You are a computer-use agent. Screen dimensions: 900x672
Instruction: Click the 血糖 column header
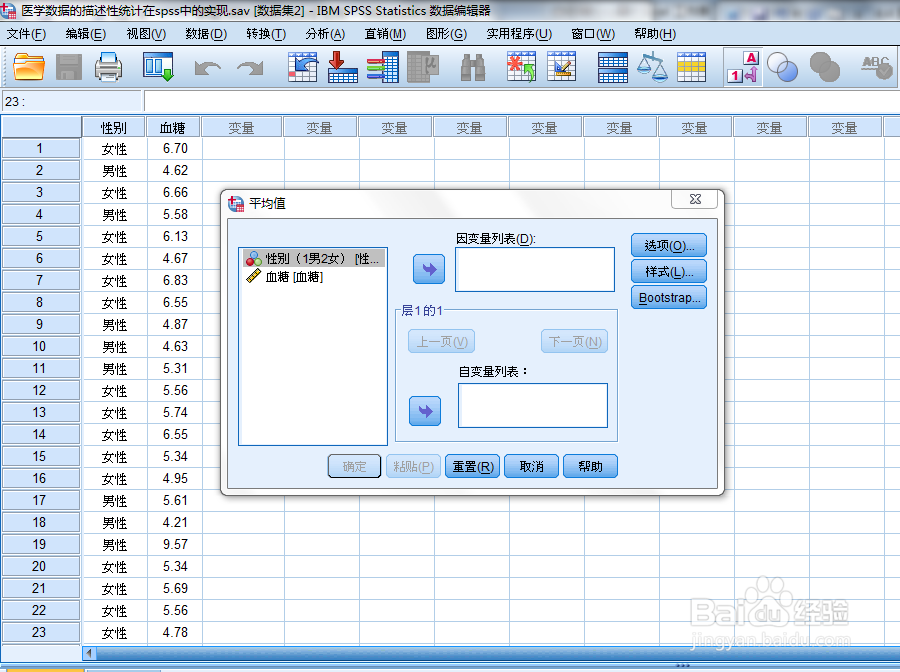pyautogui.click(x=173, y=127)
